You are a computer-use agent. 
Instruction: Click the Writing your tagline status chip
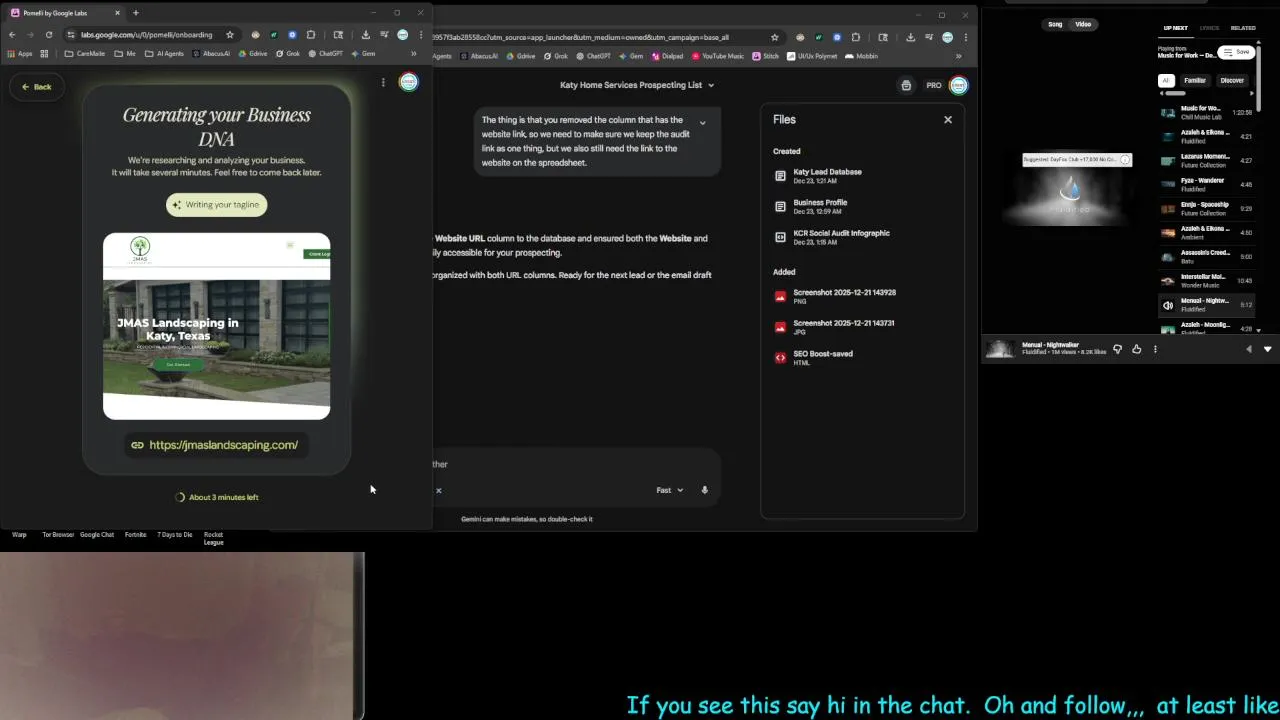(x=216, y=204)
